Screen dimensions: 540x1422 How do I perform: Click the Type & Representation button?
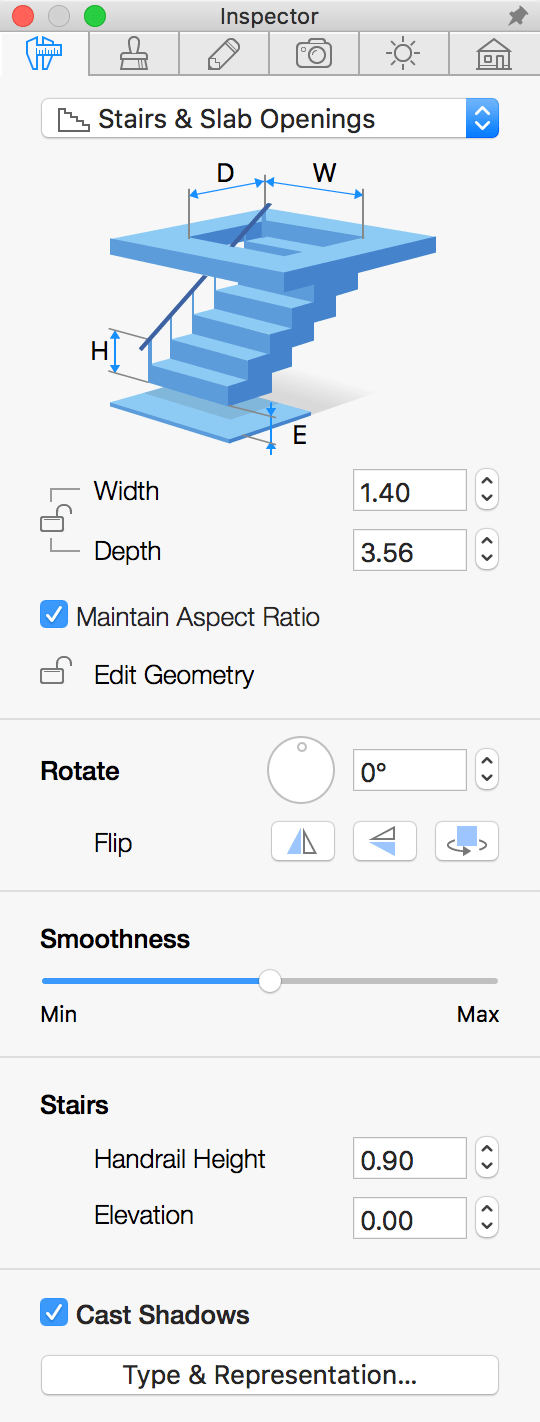[x=270, y=1375]
